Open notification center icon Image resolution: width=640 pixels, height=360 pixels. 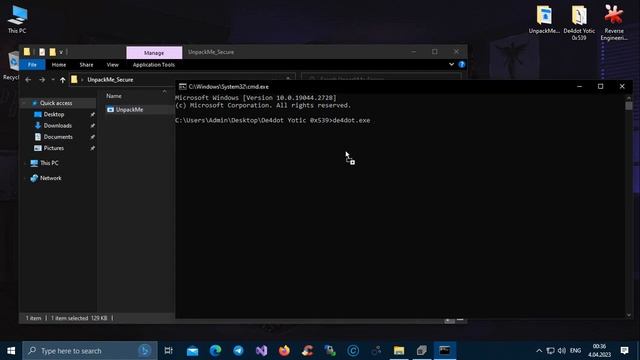(x=624, y=351)
